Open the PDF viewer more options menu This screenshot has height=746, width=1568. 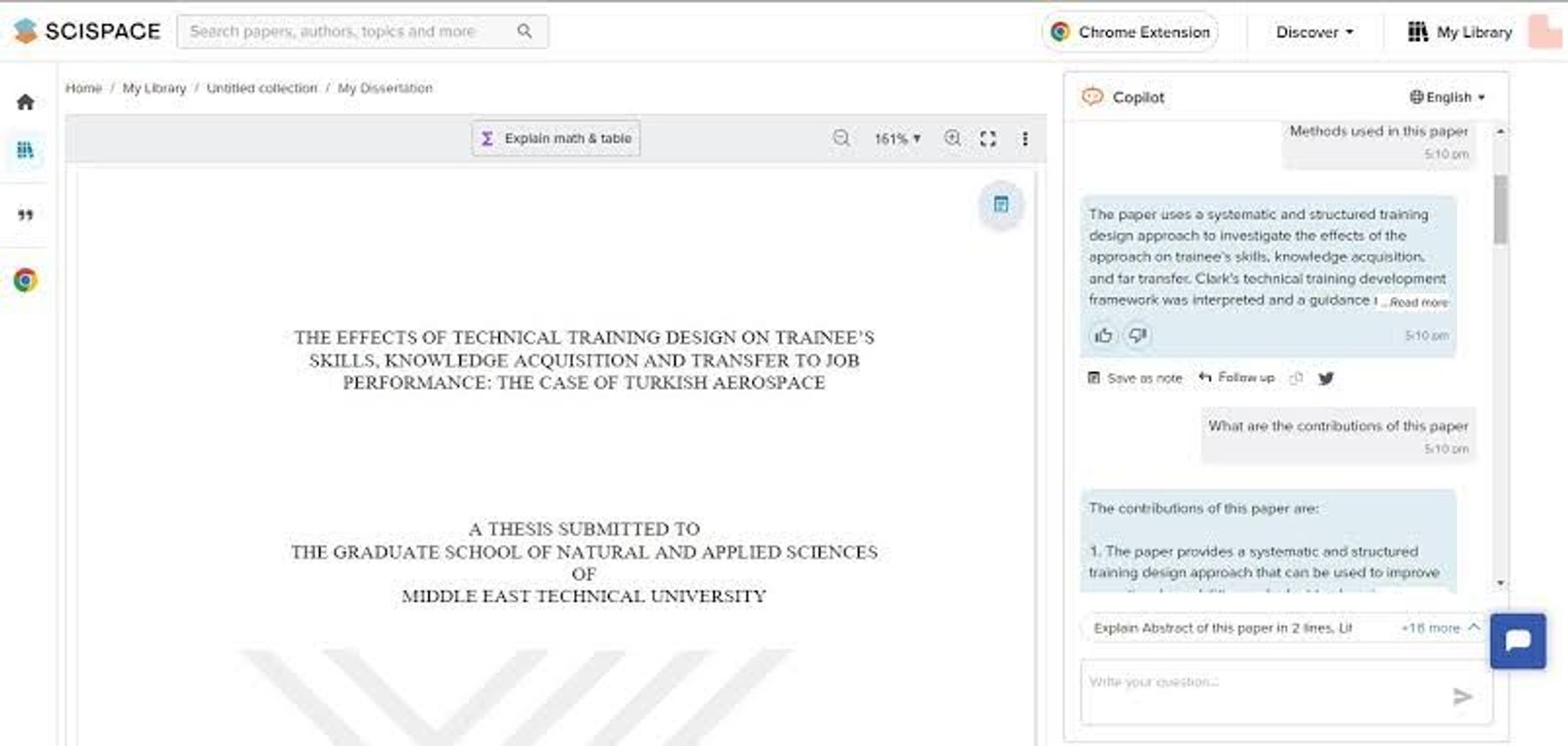coord(1025,139)
